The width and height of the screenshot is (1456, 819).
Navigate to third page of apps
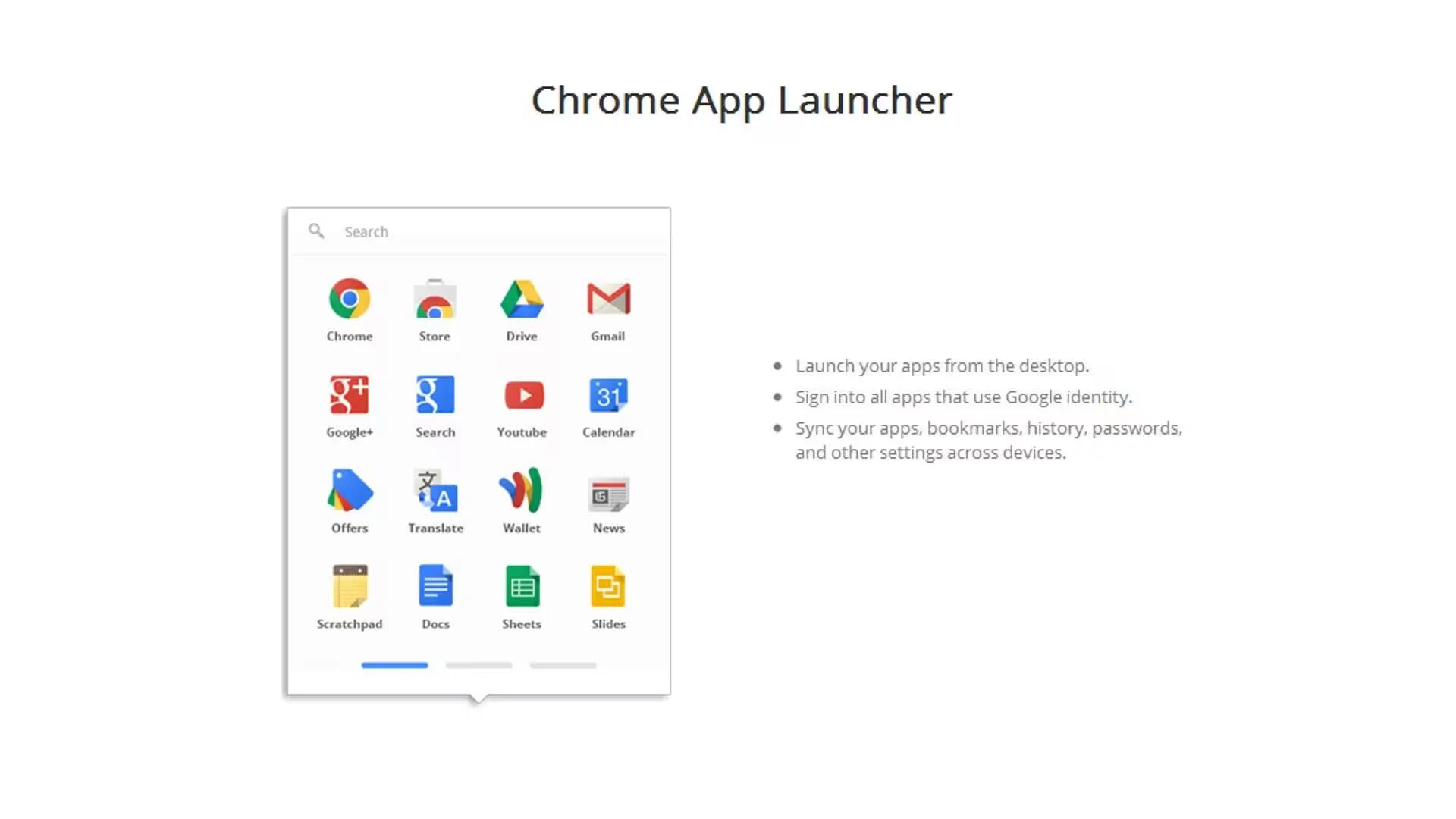pos(562,665)
